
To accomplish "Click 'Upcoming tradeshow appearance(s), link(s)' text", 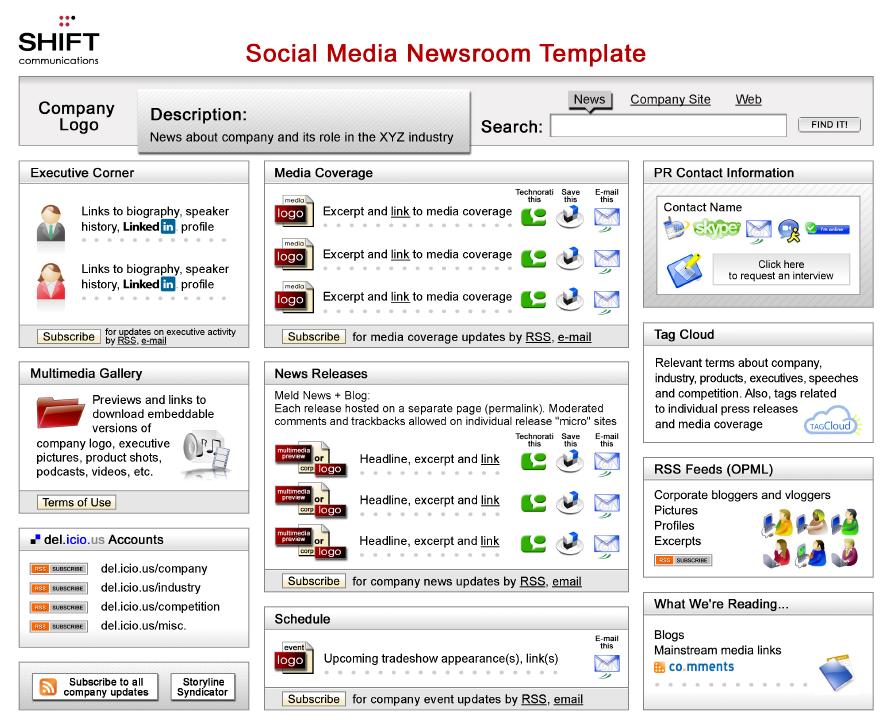I will pyautogui.click(x=441, y=658).
